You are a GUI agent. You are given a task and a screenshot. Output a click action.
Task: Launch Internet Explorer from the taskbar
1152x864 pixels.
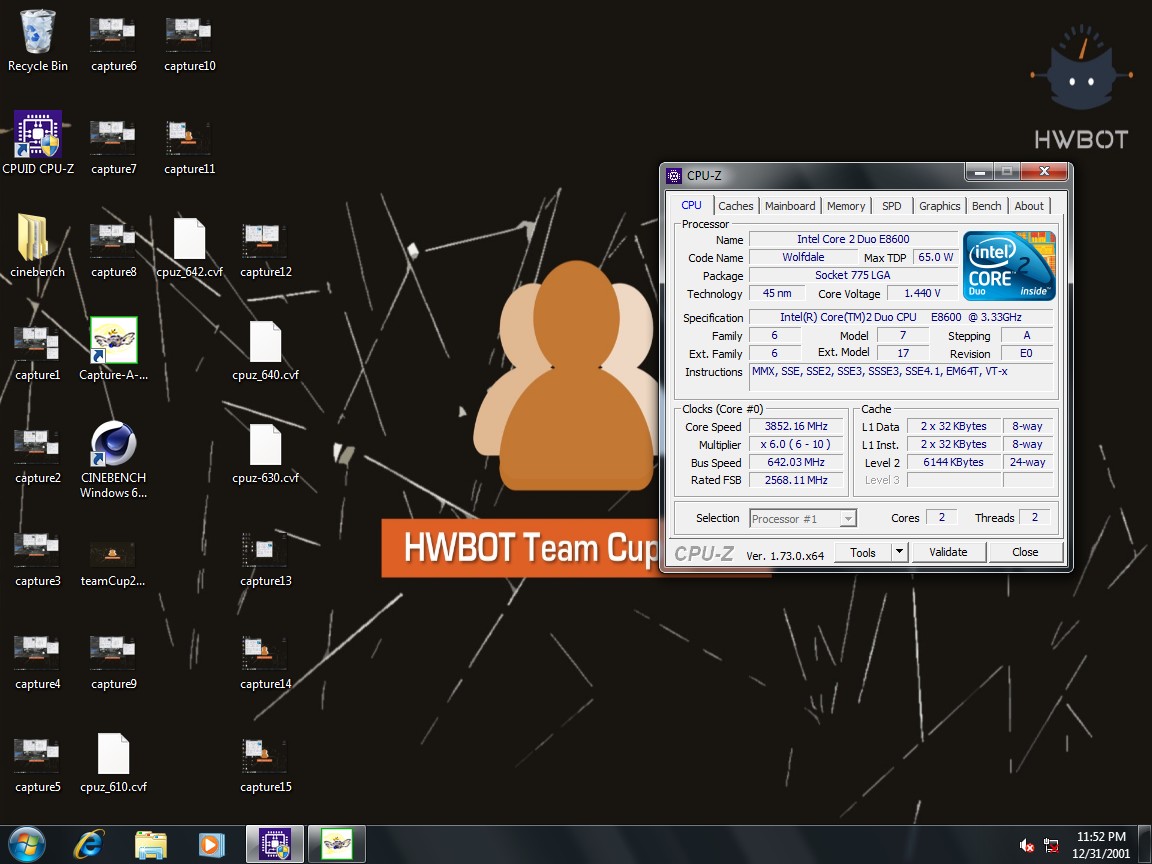click(x=89, y=845)
